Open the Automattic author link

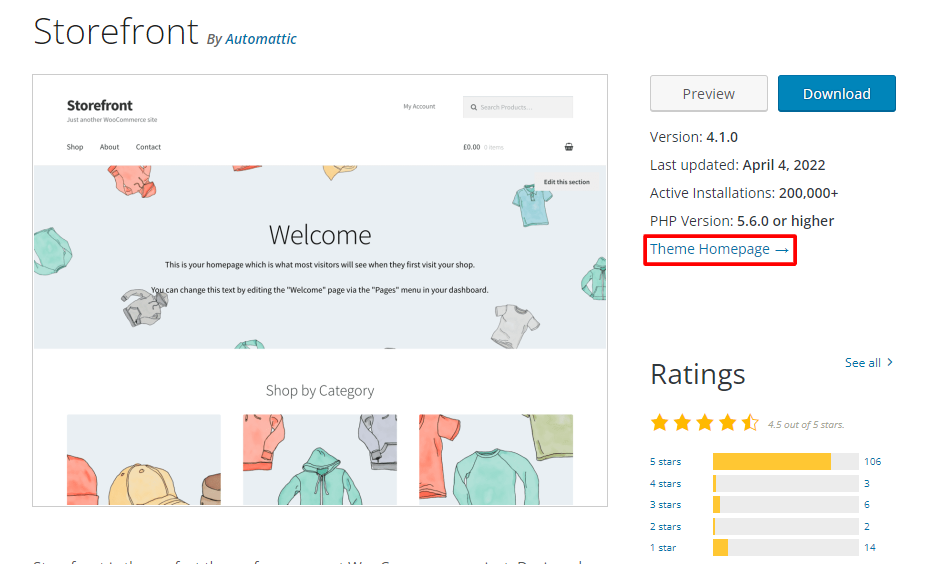[261, 39]
